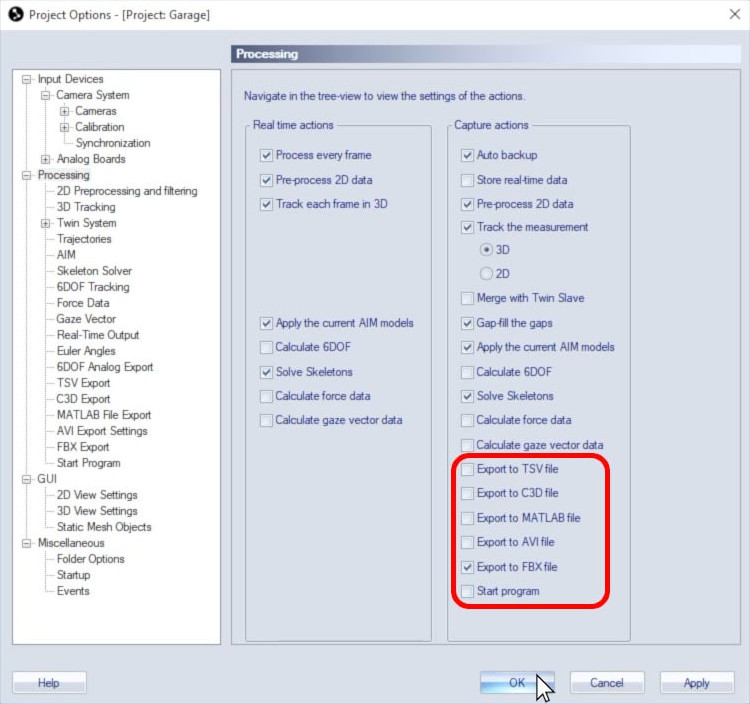Select the 3D tracking radio button
The image size is (750, 704).
pos(486,250)
